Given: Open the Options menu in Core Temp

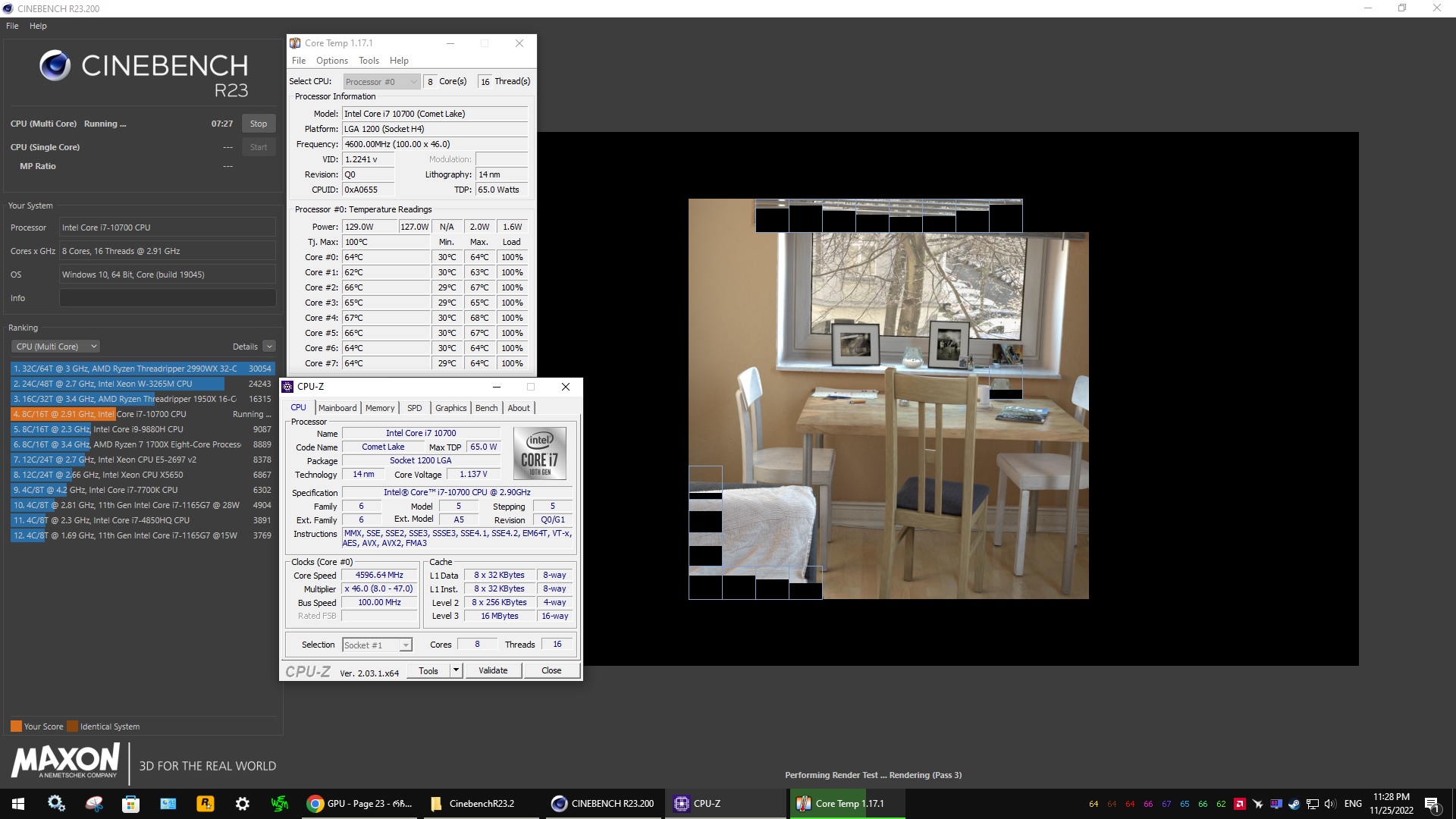Looking at the screenshot, I should pos(331,61).
